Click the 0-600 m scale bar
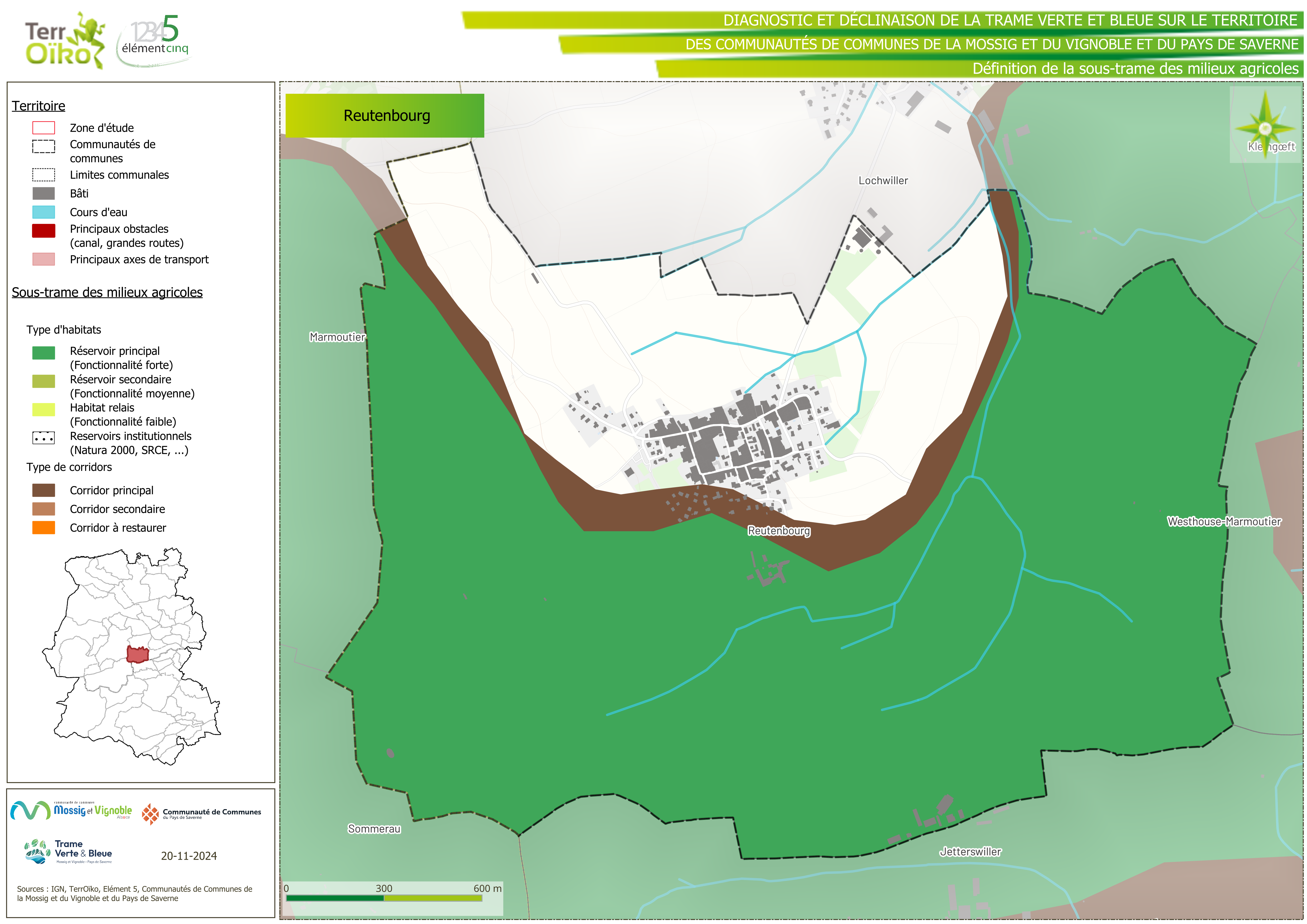The width and height of the screenshot is (1307, 924). pos(384,898)
